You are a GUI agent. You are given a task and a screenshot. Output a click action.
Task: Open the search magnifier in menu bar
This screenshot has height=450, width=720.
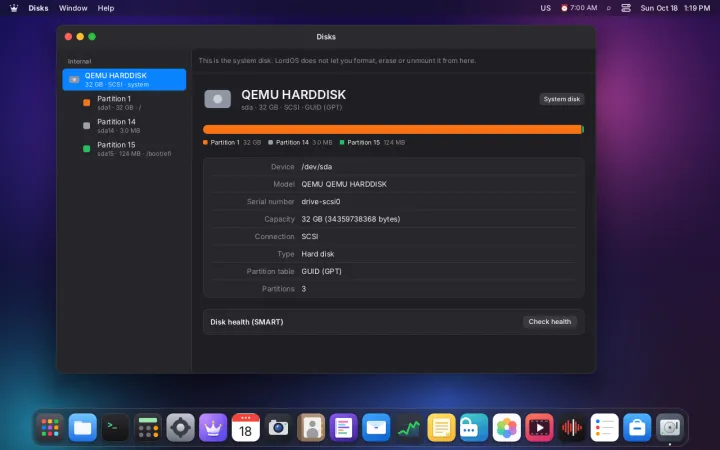(609, 8)
